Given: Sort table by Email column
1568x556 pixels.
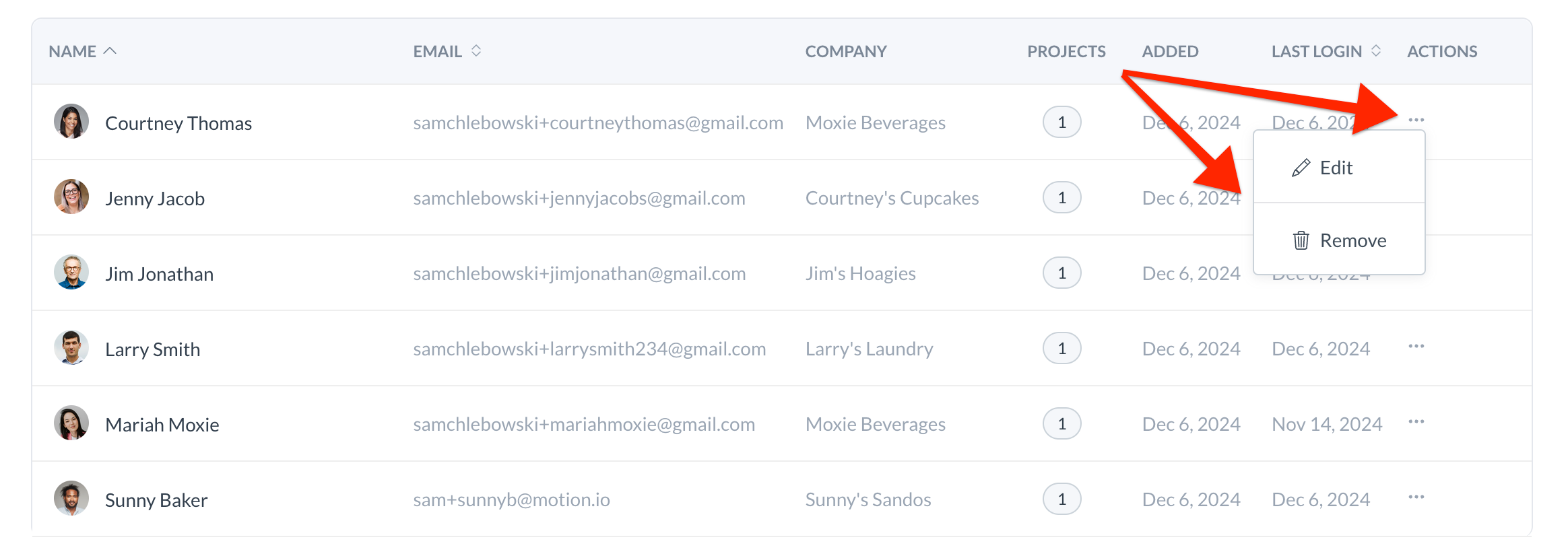Looking at the screenshot, I should 476,51.
